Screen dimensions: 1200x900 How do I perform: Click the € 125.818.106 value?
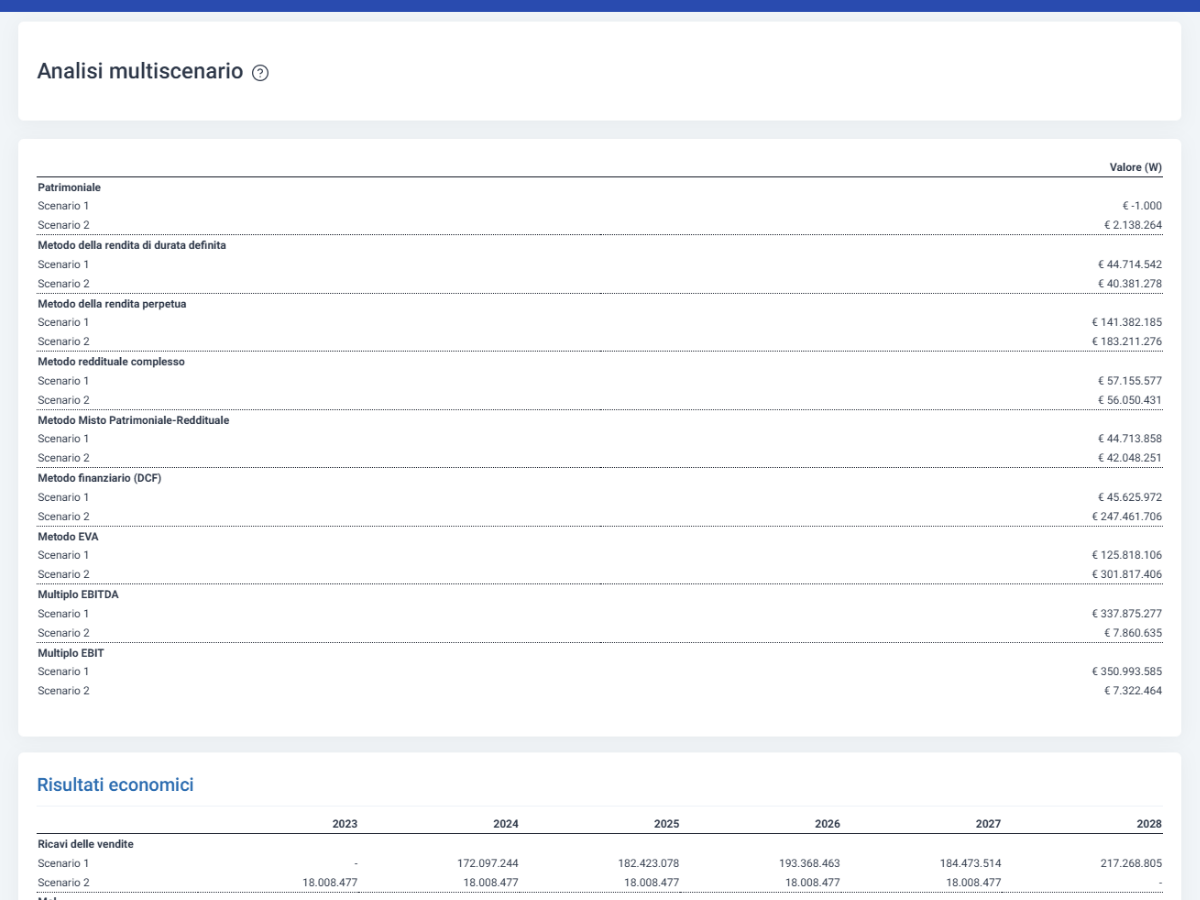[x=1127, y=555]
